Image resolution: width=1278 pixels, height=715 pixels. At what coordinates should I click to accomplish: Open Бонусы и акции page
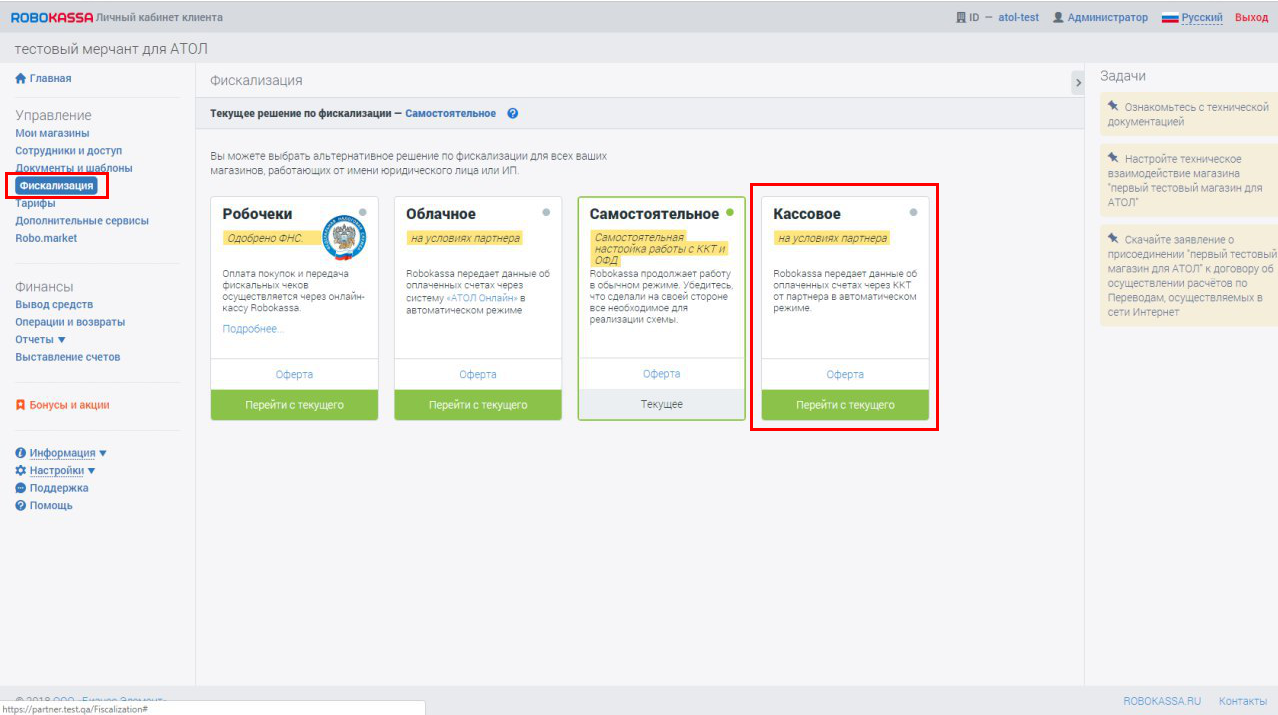point(69,405)
